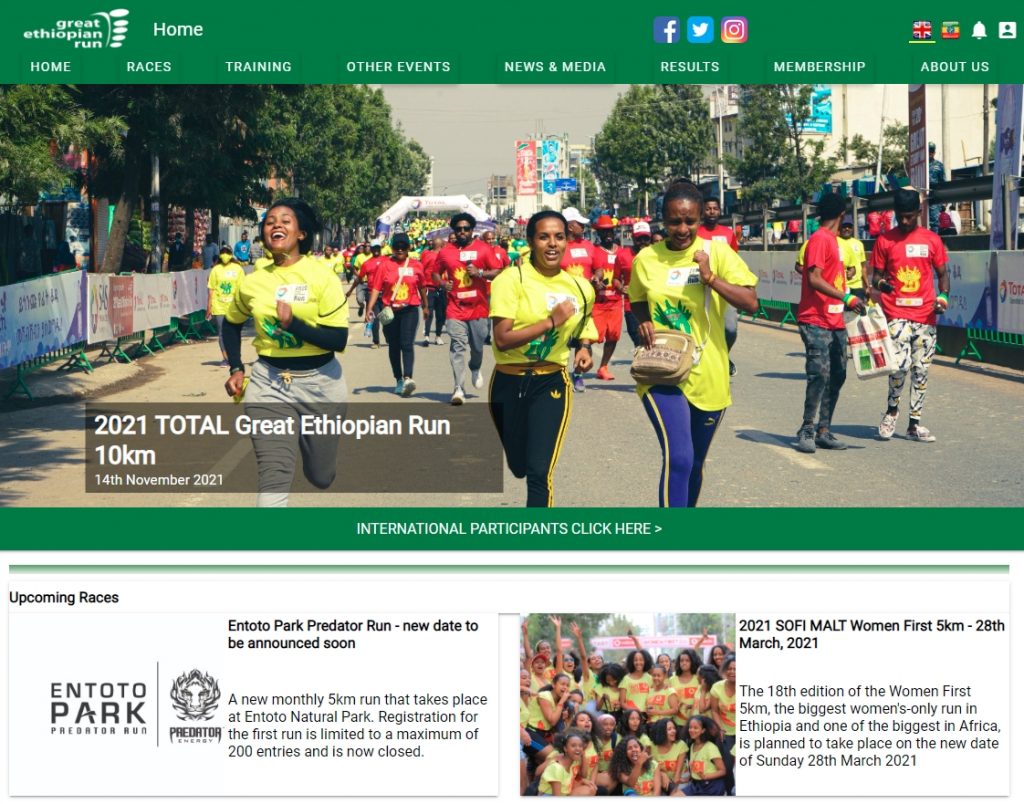Screen dimensions: 1024x804
Task: Open the ABOUT US menu
Action: 955,67
